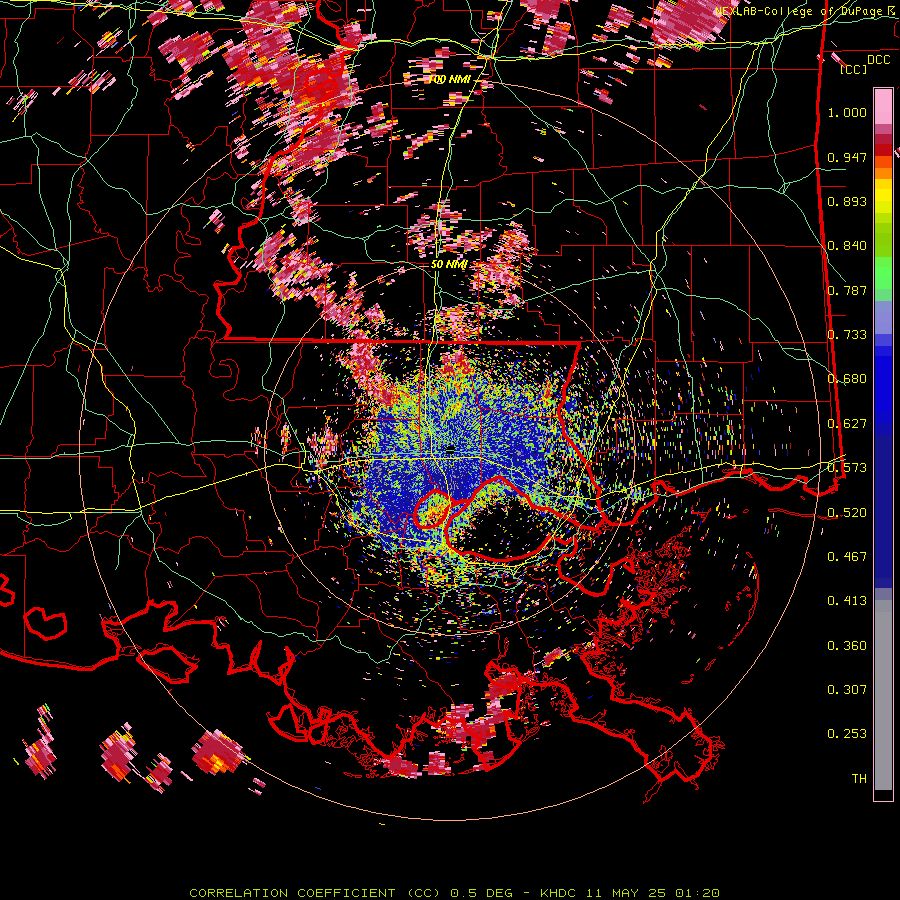Pick the gray color bar segment
The image size is (900, 900).
point(883,695)
